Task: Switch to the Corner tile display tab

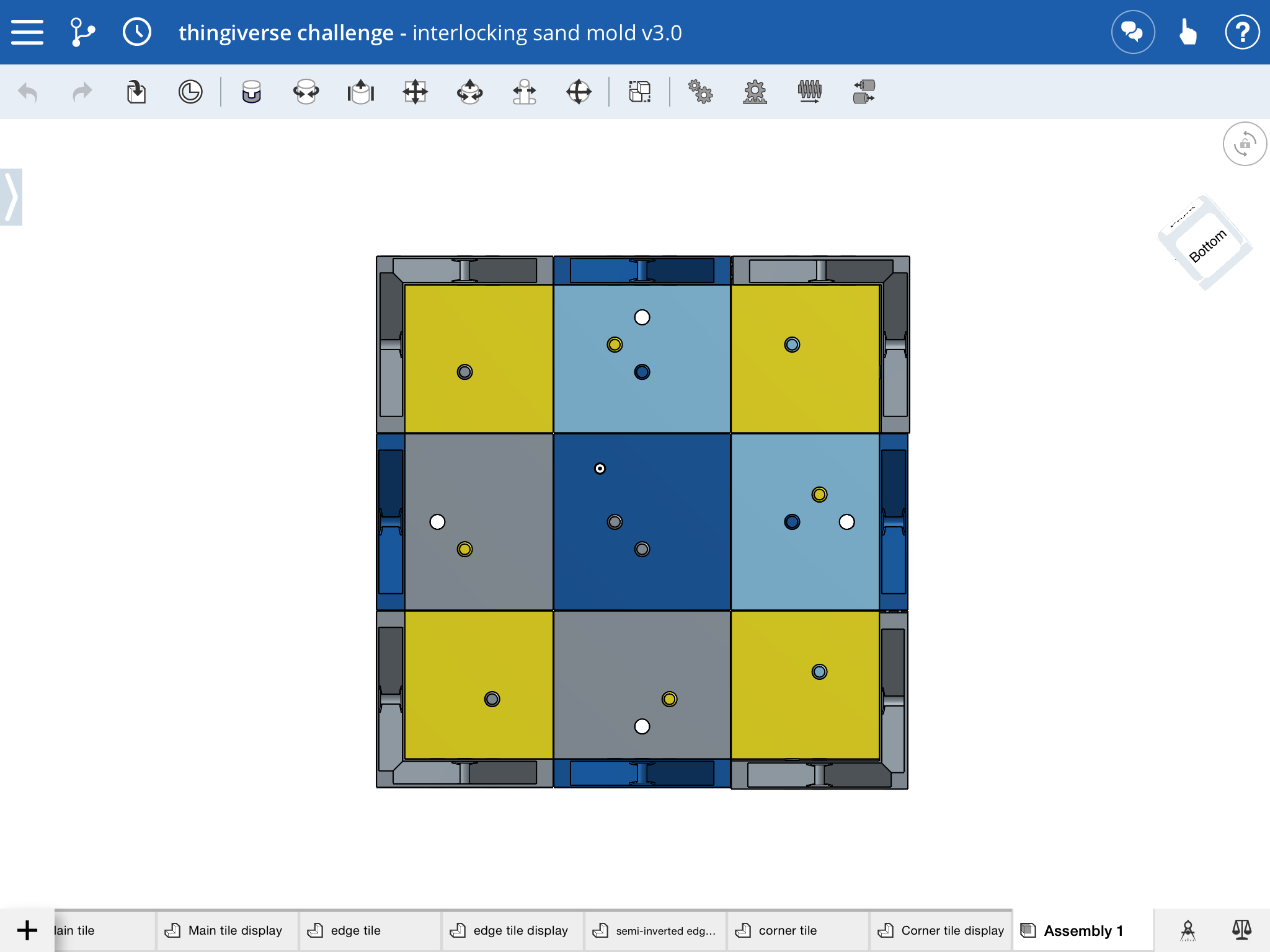Action: (940, 930)
